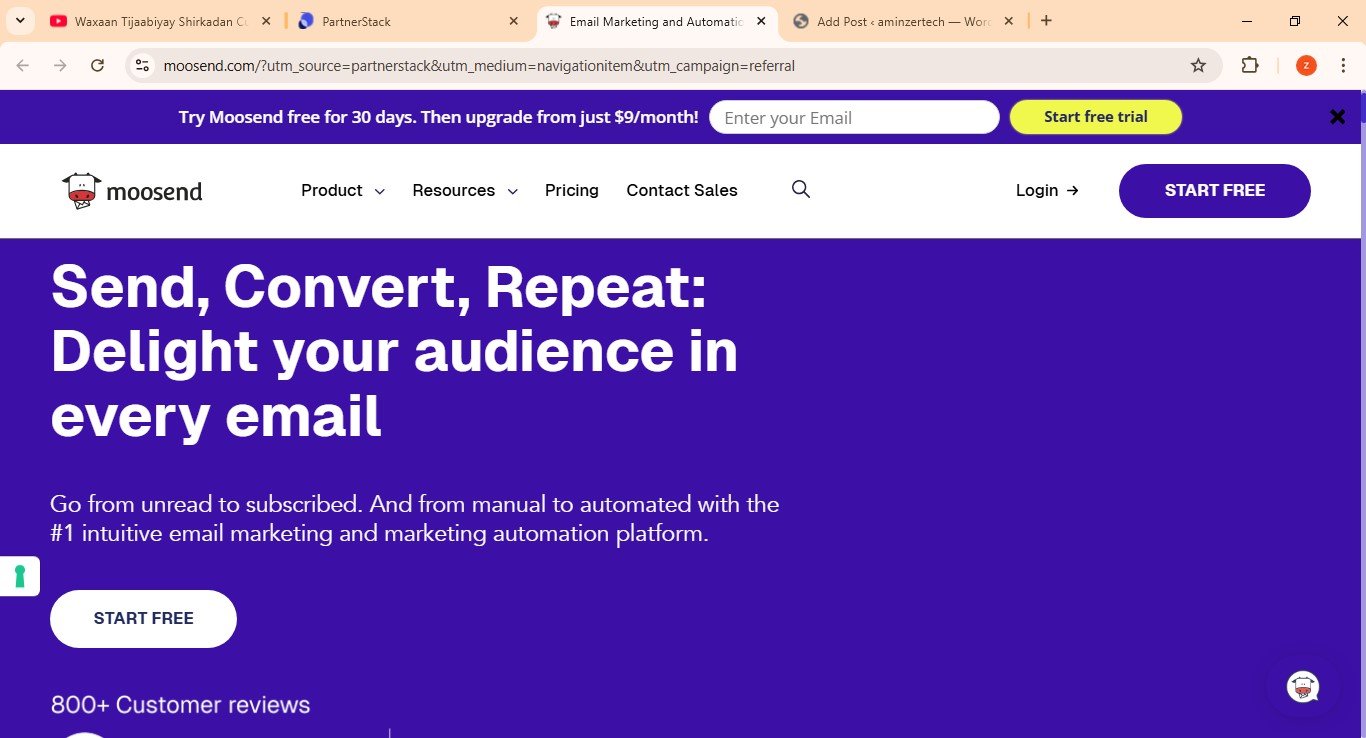This screenshot has width=1366, height=738.
Task: Open Chrome's three-dot menu
Action: tap(1343, 65)
